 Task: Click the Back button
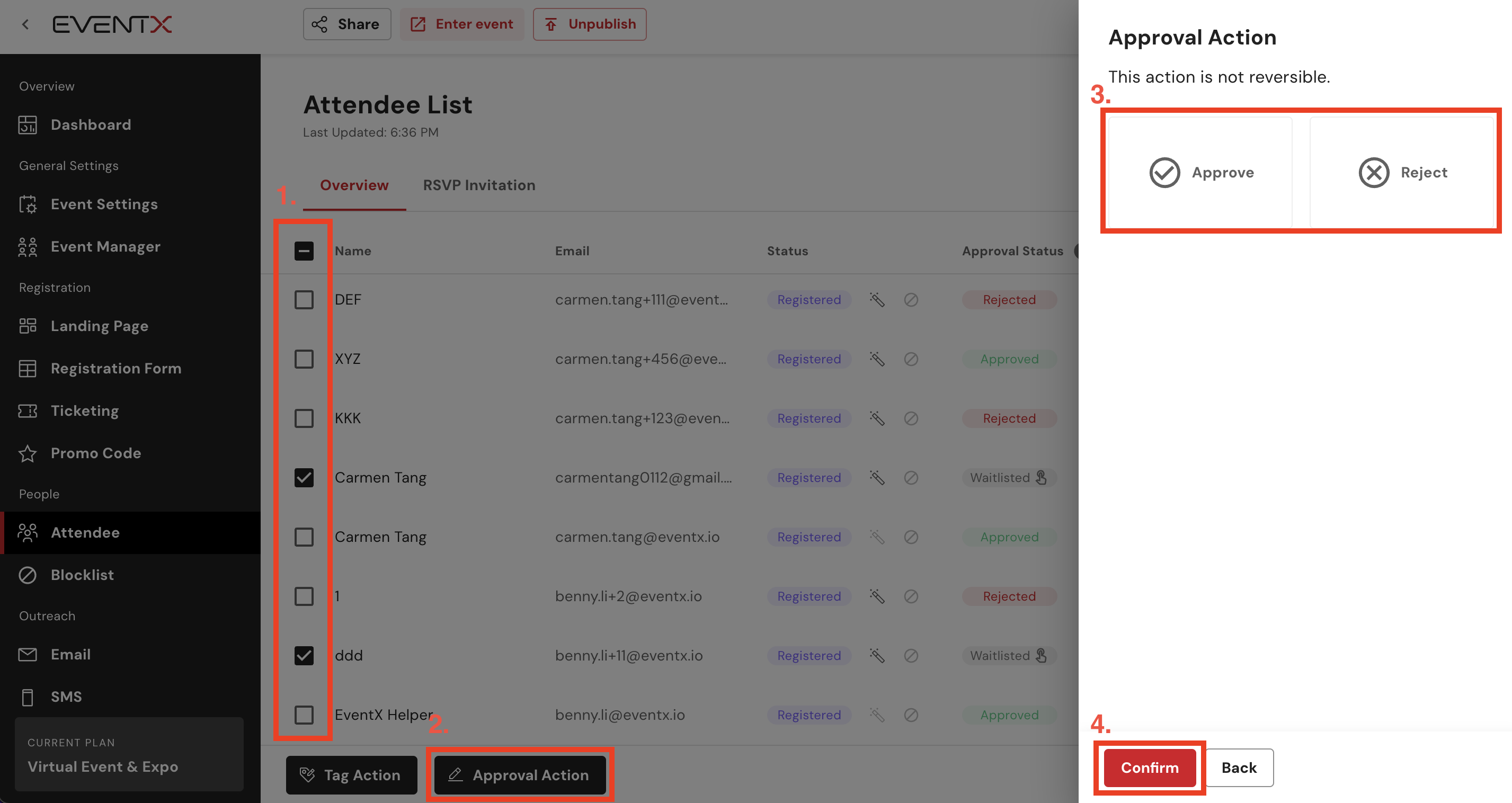pyautogui.click(x=1239, y=767)
